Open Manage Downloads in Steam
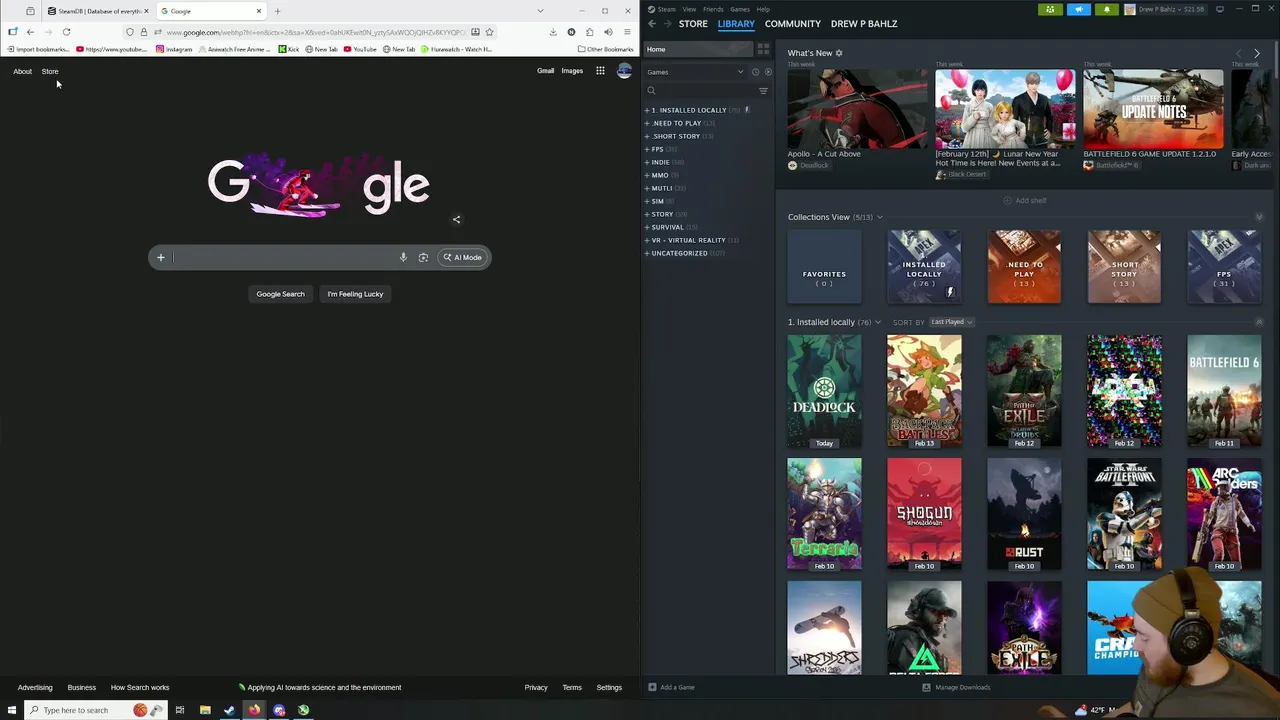This screenshot has height=720, width=1280. click(x=956, y=687)
